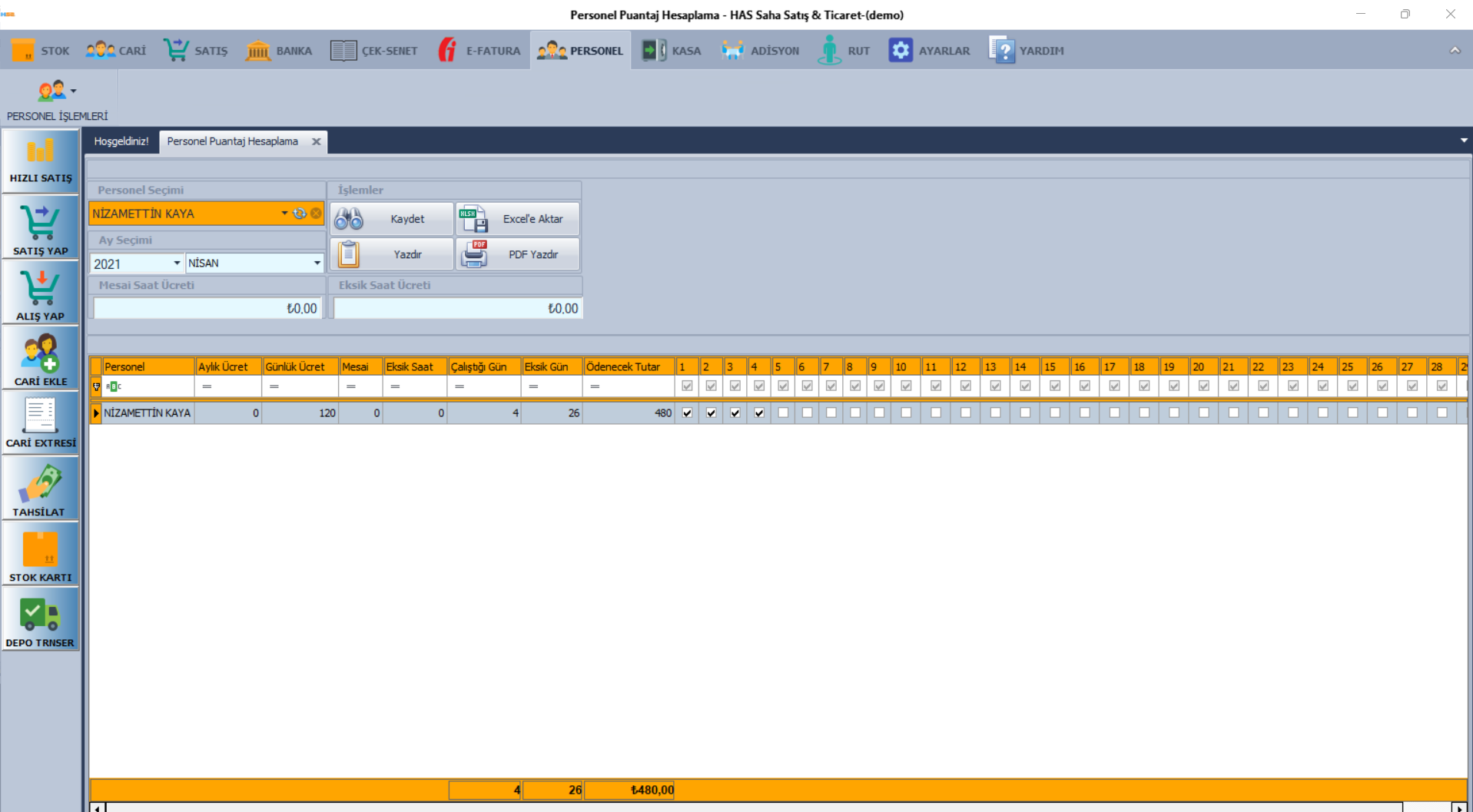Launch HIZLI SATIŞ from sidebar
1473x812 pixels.
point(41,161)
